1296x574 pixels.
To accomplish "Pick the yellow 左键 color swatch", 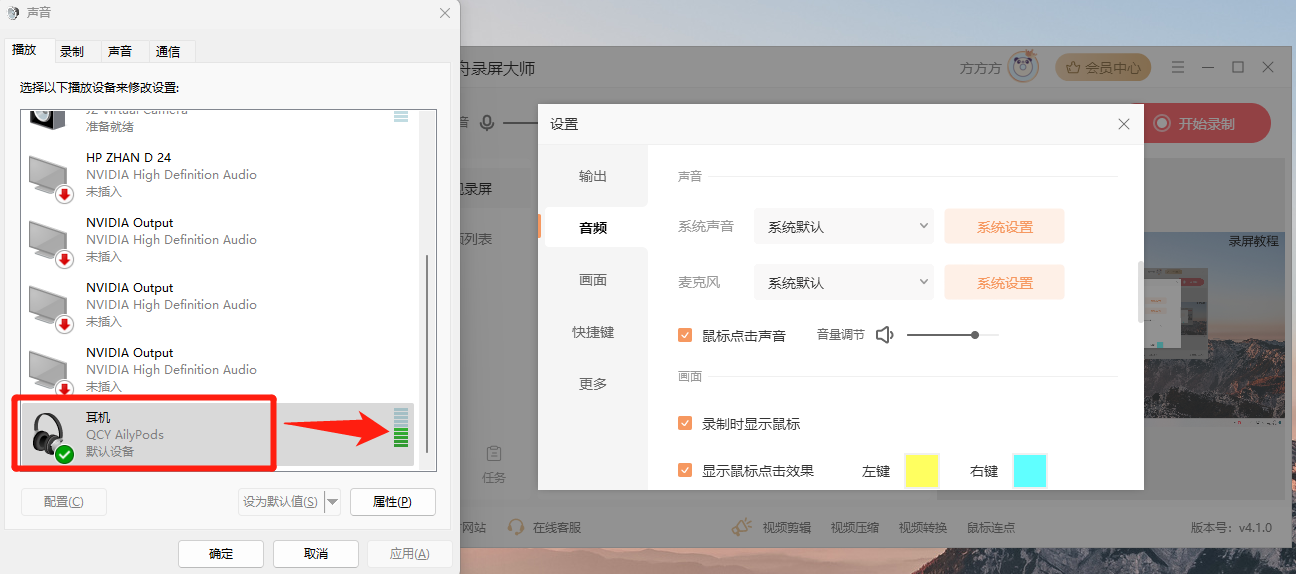I will (921, 470).
